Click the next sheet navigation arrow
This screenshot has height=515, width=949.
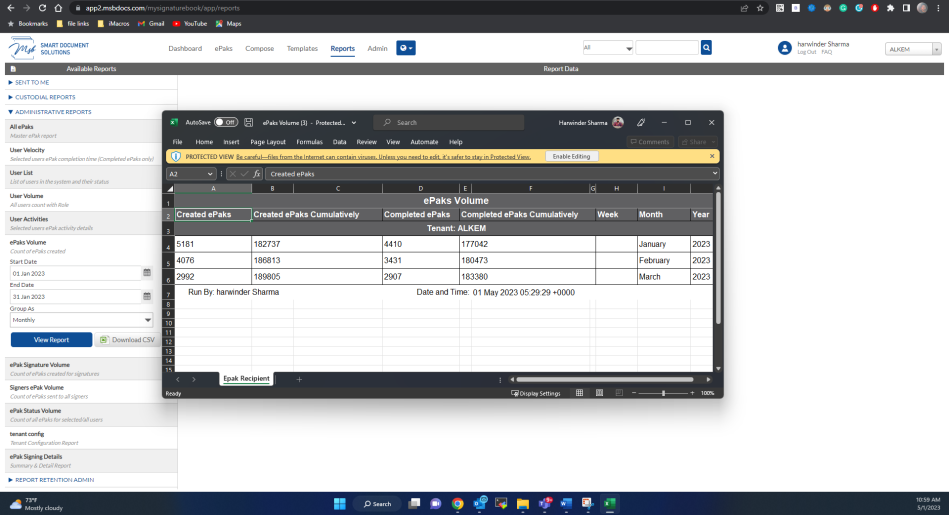click(x=194, y=379)
